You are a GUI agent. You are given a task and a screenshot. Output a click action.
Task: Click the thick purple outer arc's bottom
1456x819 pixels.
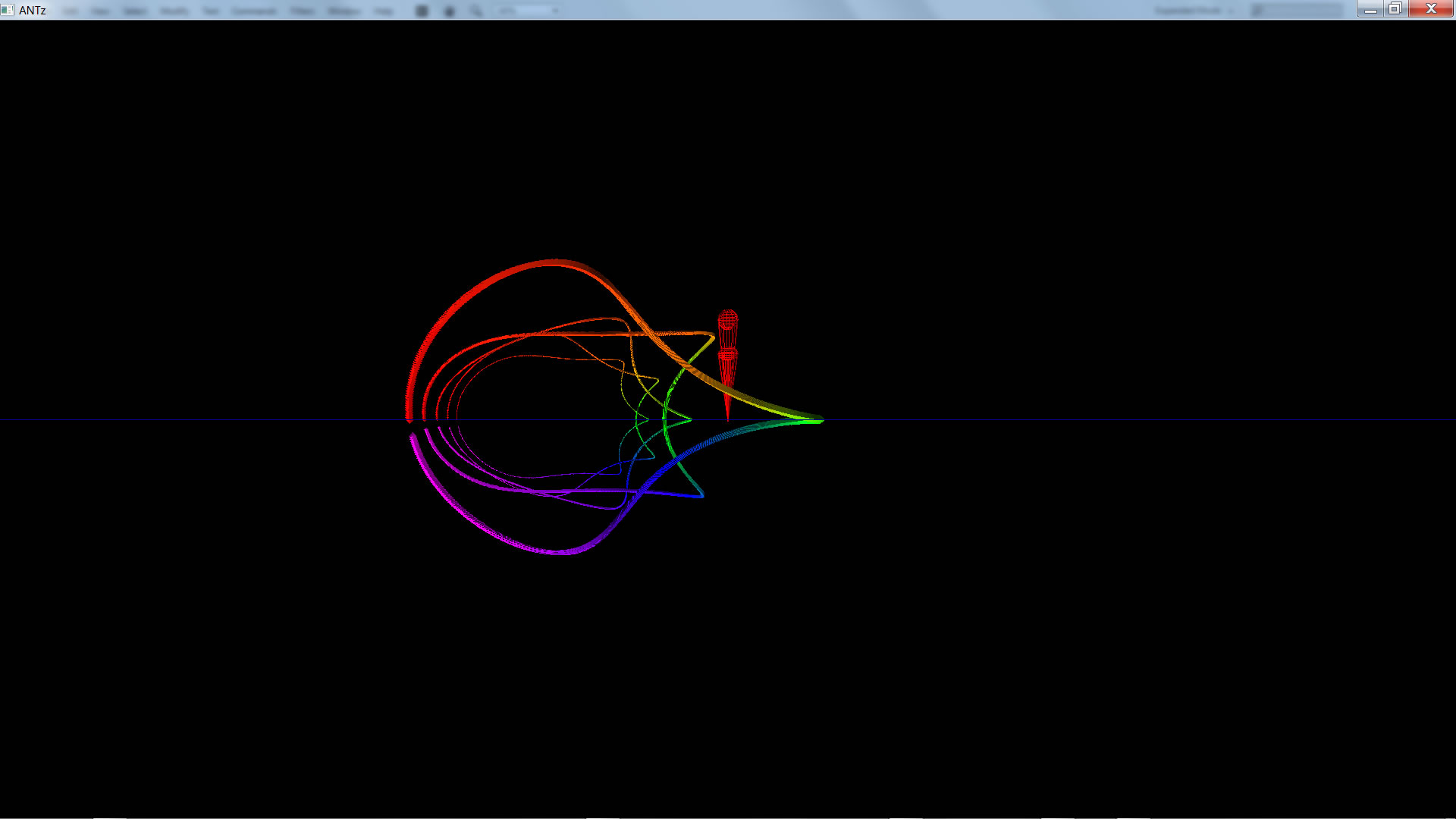click(x=557, y=551)
